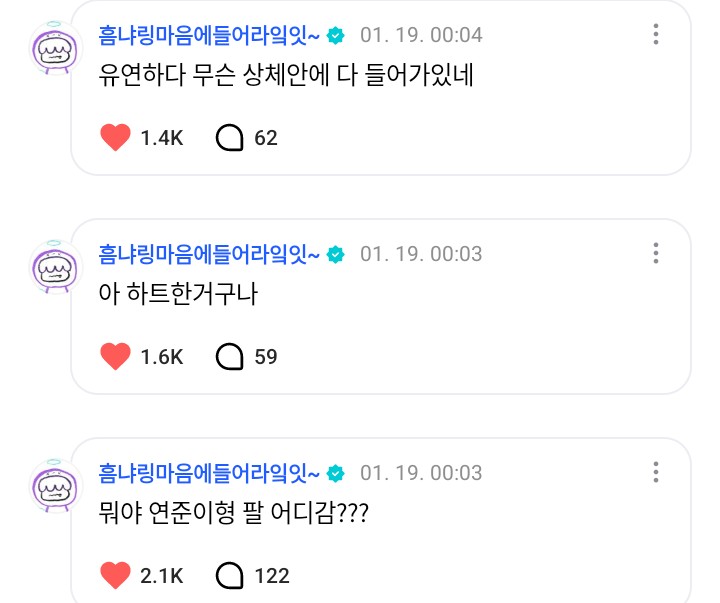Open profile avatar of the third post

pos(56,486)
